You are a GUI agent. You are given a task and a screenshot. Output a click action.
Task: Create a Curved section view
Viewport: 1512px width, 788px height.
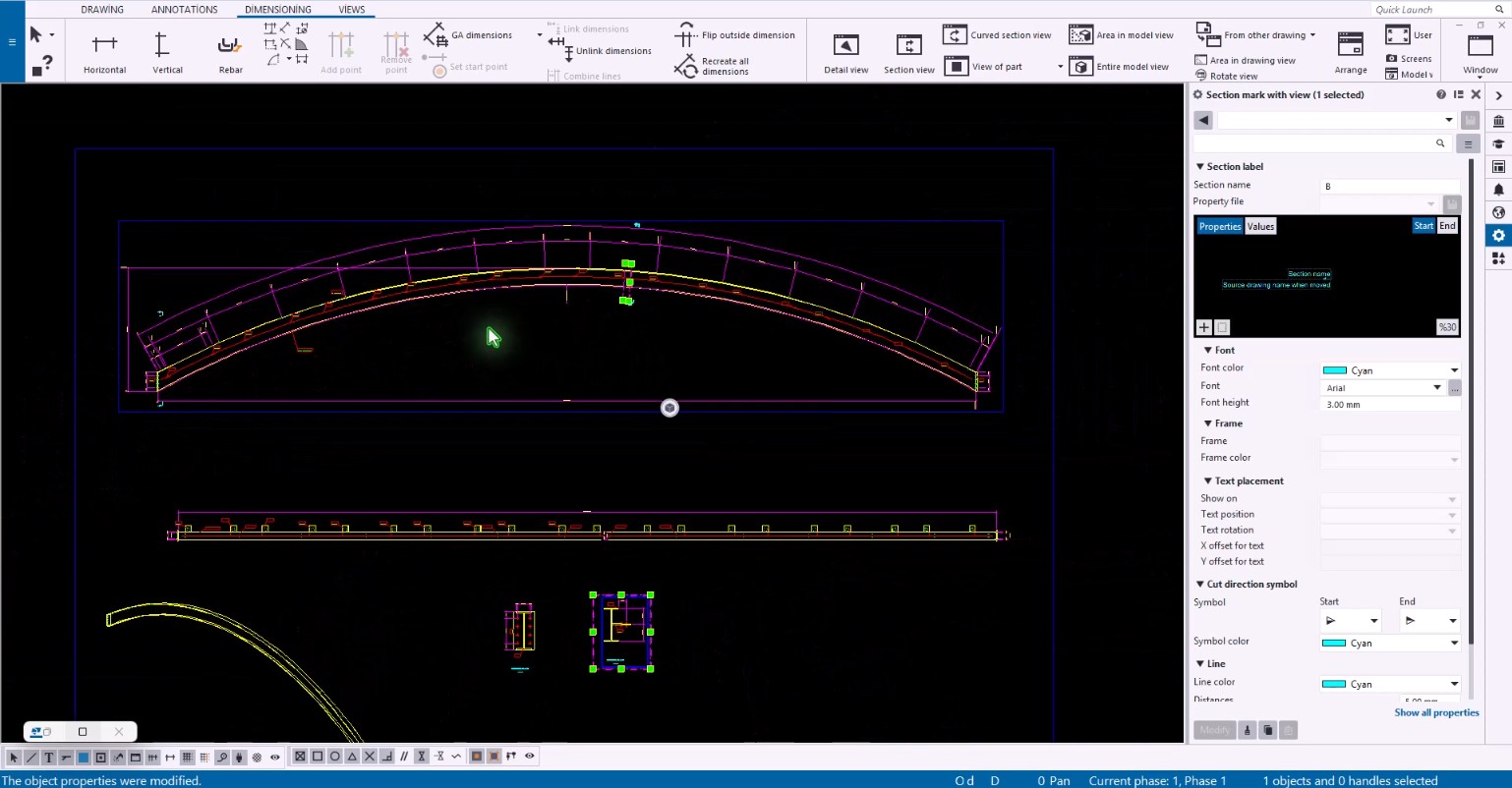[x=998, y=35]
